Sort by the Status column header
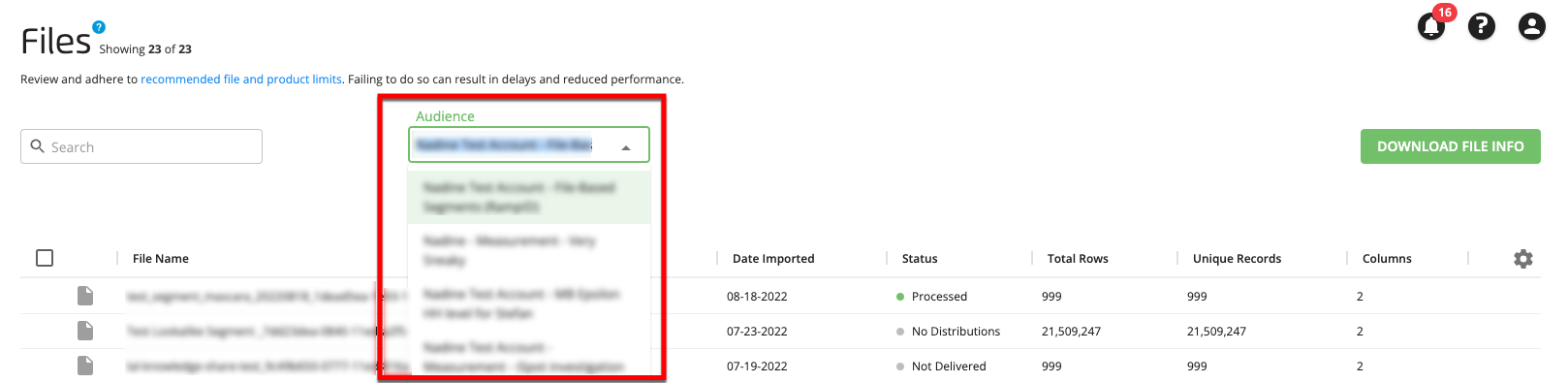The height and width of the screenshot is (383, 1568). (920, 259)
